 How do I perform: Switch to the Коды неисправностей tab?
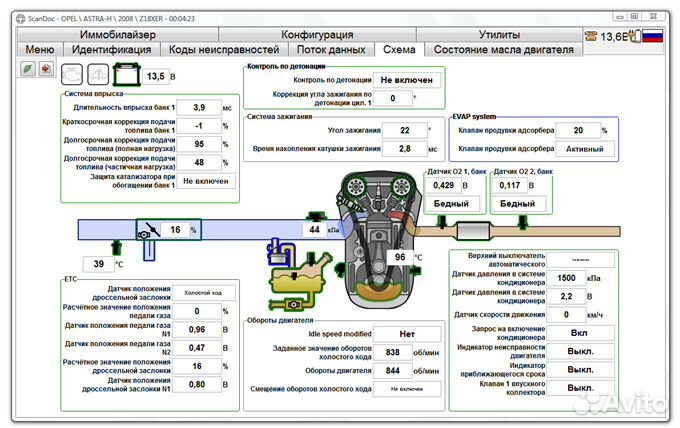coord(223,49)
